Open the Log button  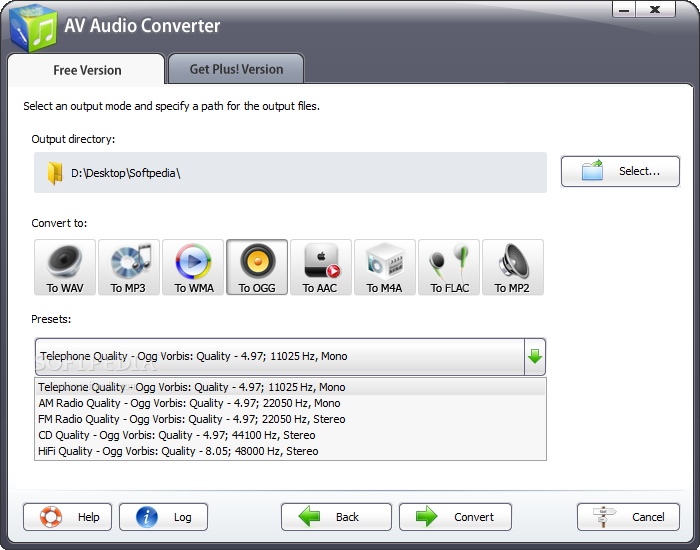(x=163, y=517)
